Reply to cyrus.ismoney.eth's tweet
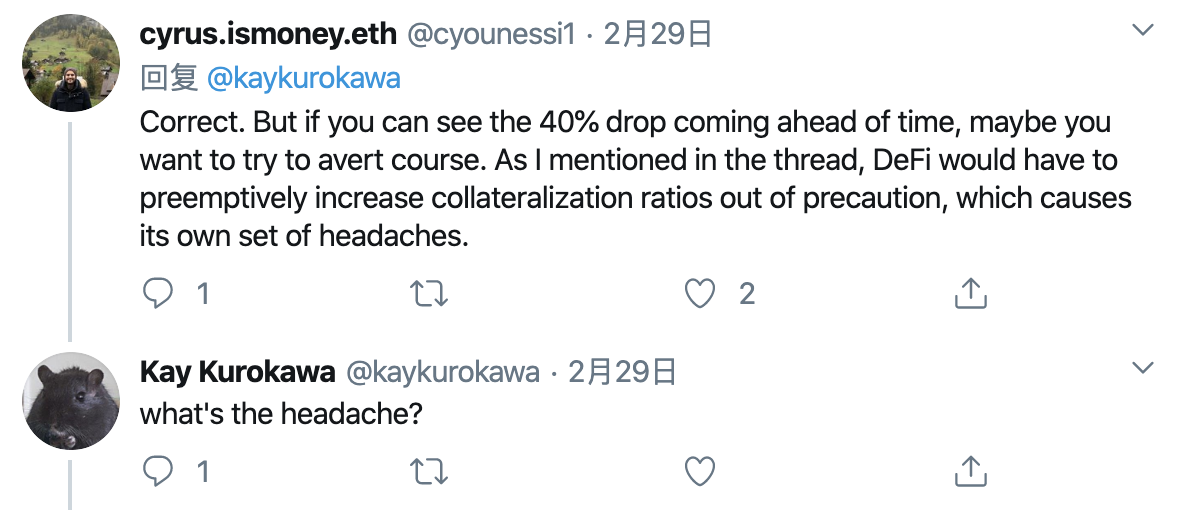1184x516 pixels. (x=158, y=294)
